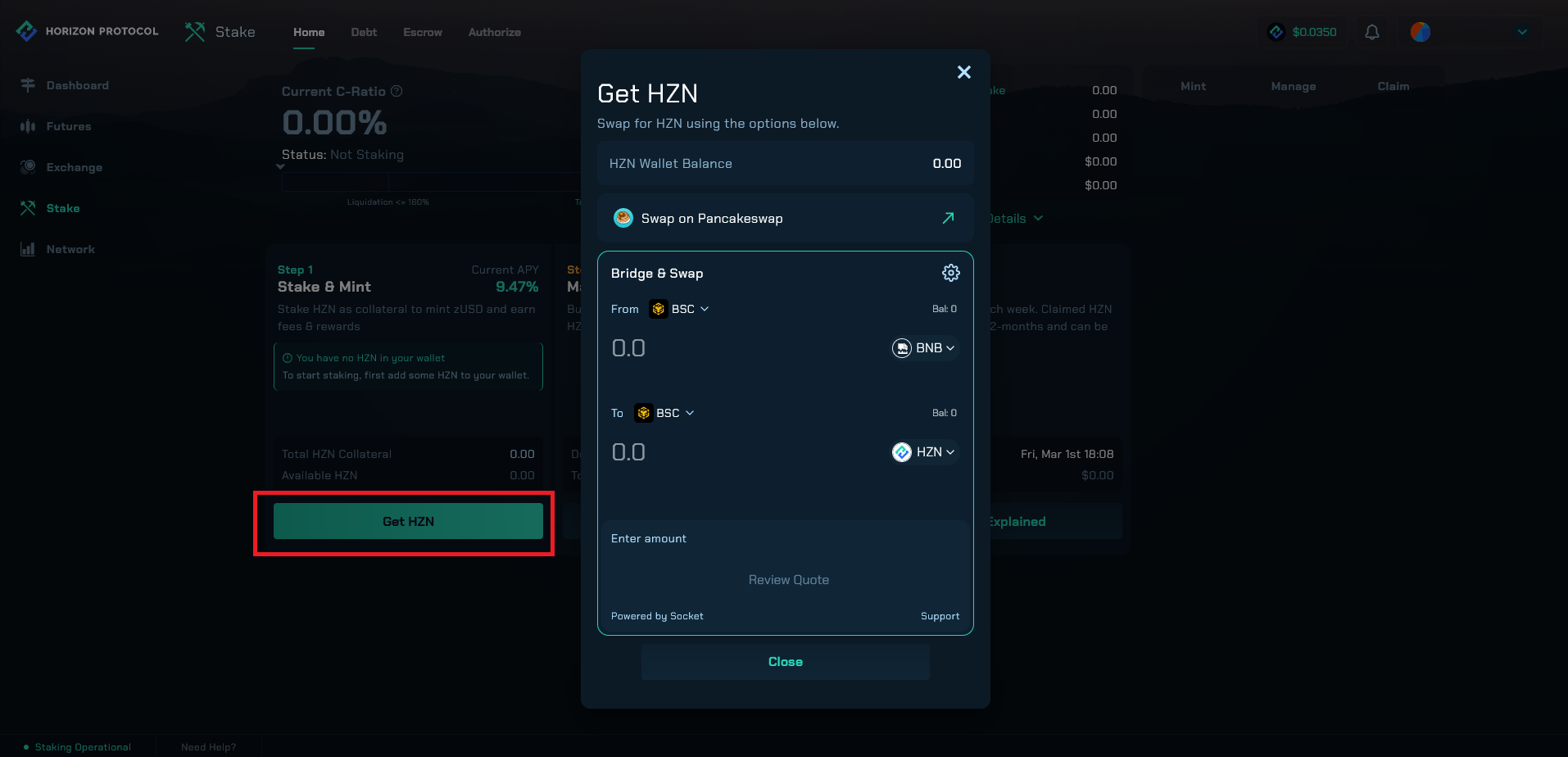Click the Current C-Ratio help icon

pos(397,91)
